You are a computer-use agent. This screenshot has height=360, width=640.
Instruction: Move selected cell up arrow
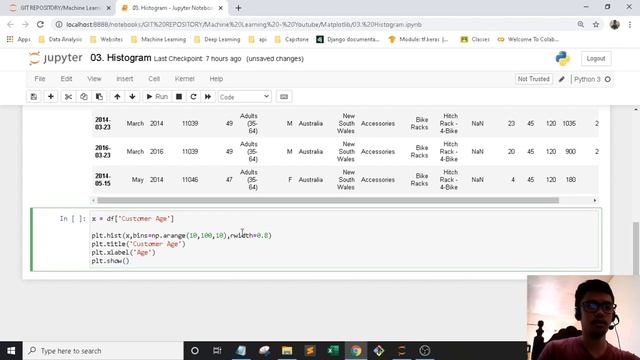pyautogui.click(x=117, y=97)
